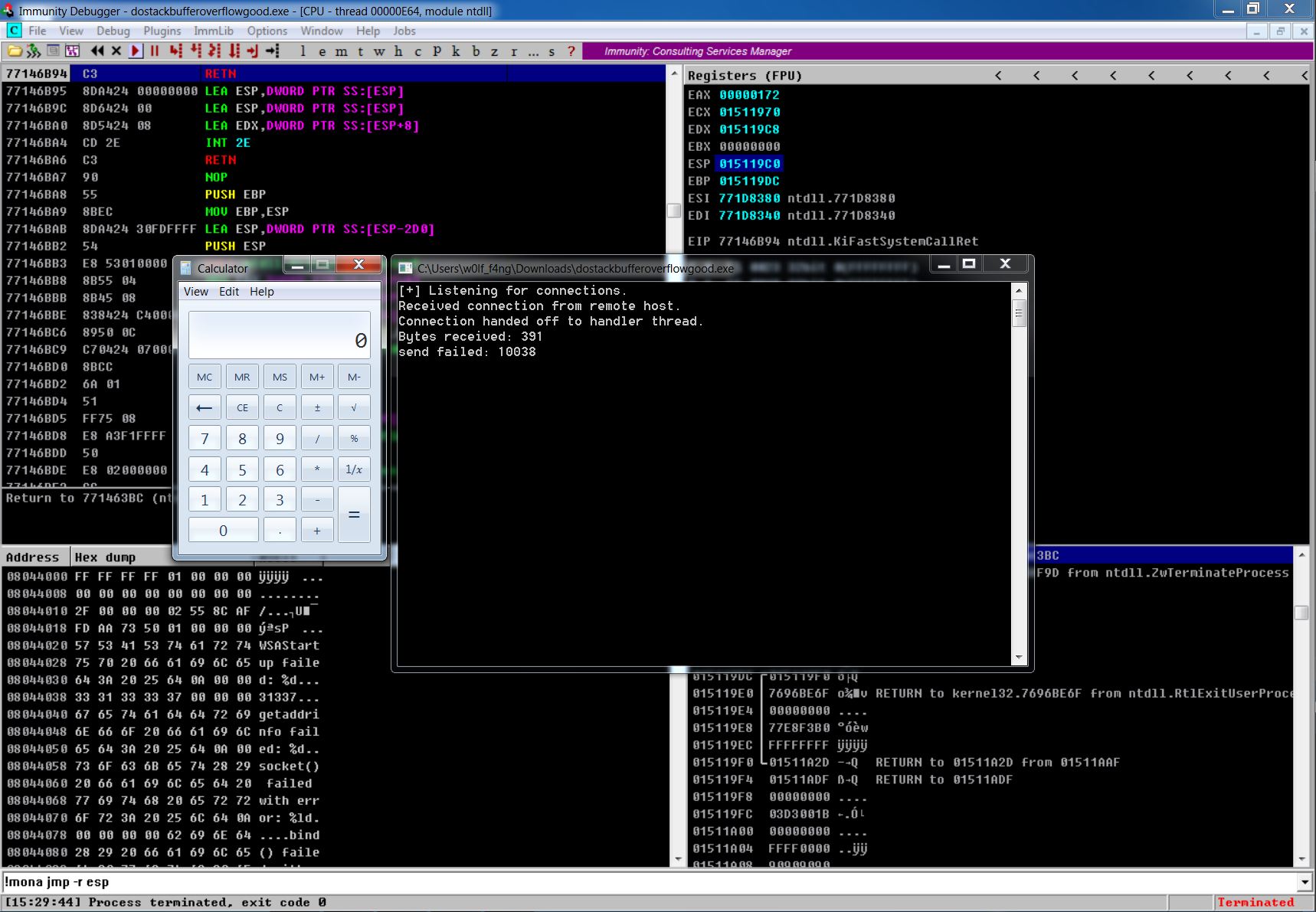Click the Pause execution toolbar icon

[x=155, y=51]
